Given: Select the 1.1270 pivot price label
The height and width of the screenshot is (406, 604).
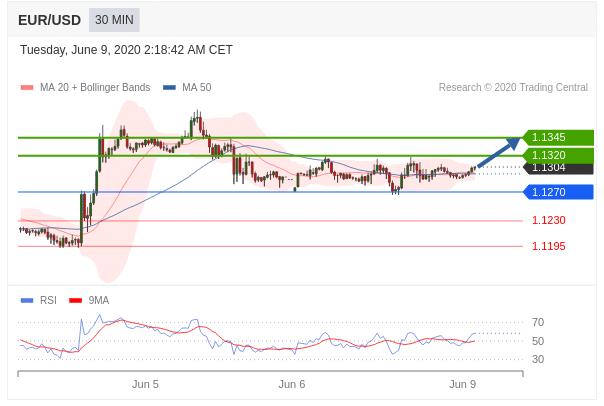Looking at the screenshot, I should [x=558, y=192].
